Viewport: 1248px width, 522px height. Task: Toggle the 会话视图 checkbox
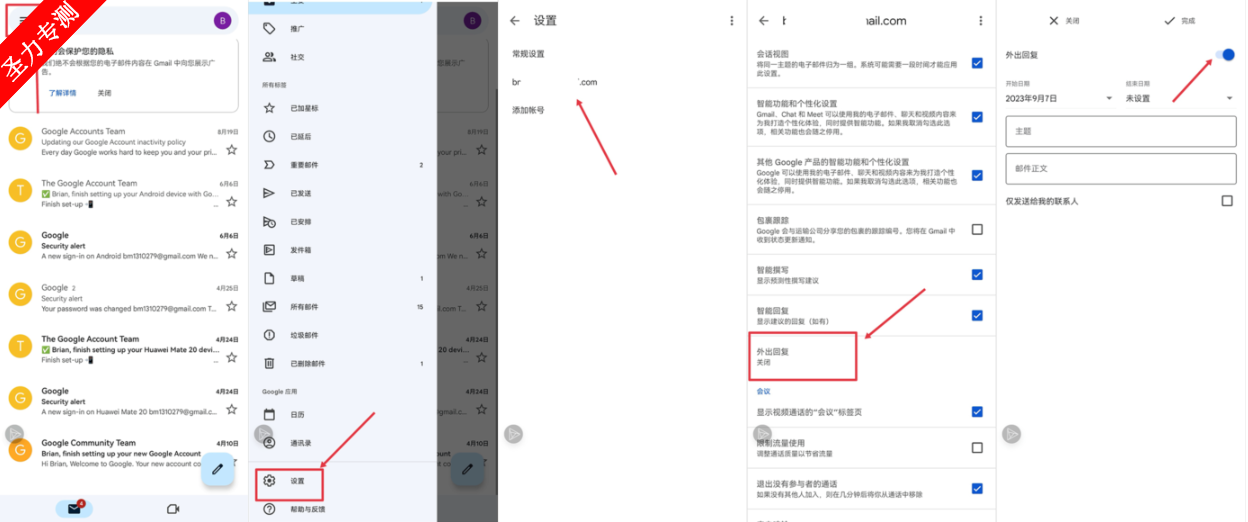pyautogui.click(x=977, y=63)
